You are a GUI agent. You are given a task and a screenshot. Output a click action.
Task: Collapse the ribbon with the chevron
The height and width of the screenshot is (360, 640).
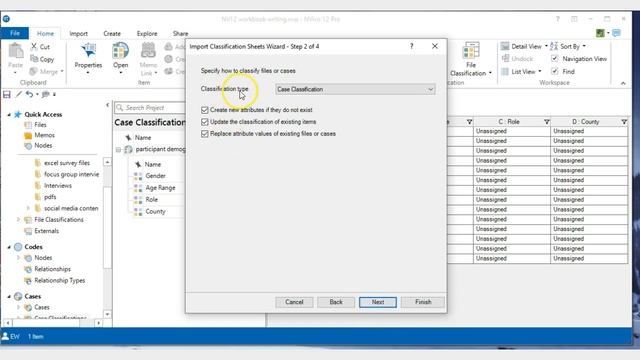(623, 83)
